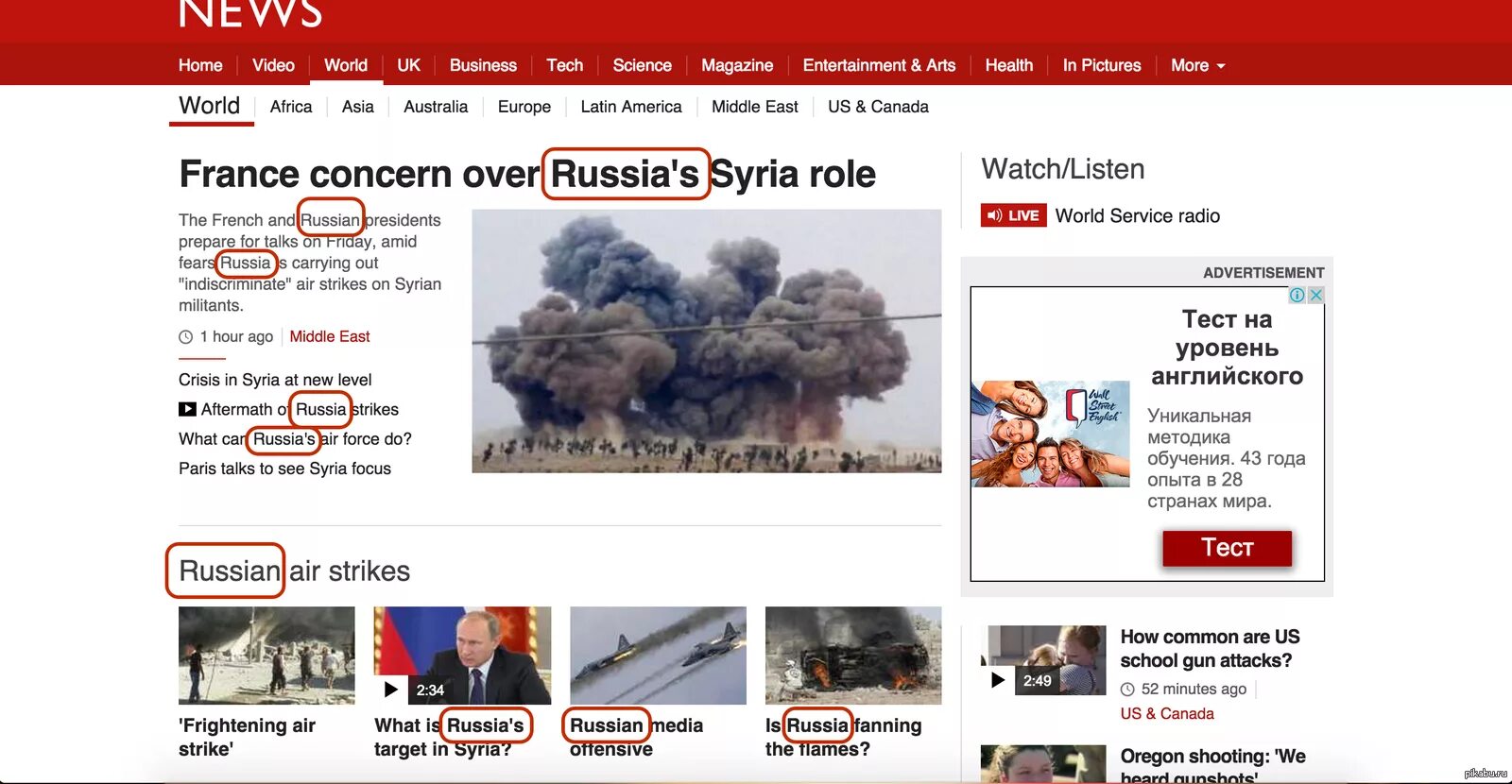Open the large World section heading link
Image resolution: width=1512 pixels, height=784 pixels.
click(x=210, y=105)
